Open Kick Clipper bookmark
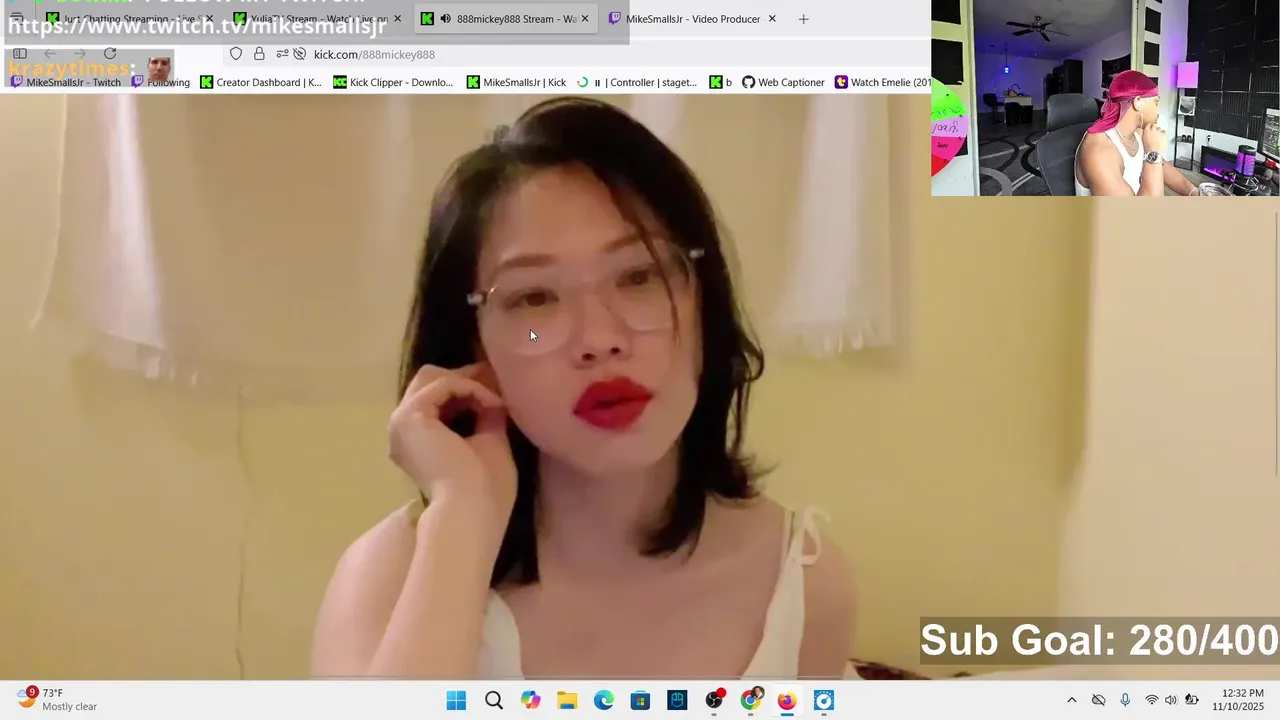 click(393, 82)
